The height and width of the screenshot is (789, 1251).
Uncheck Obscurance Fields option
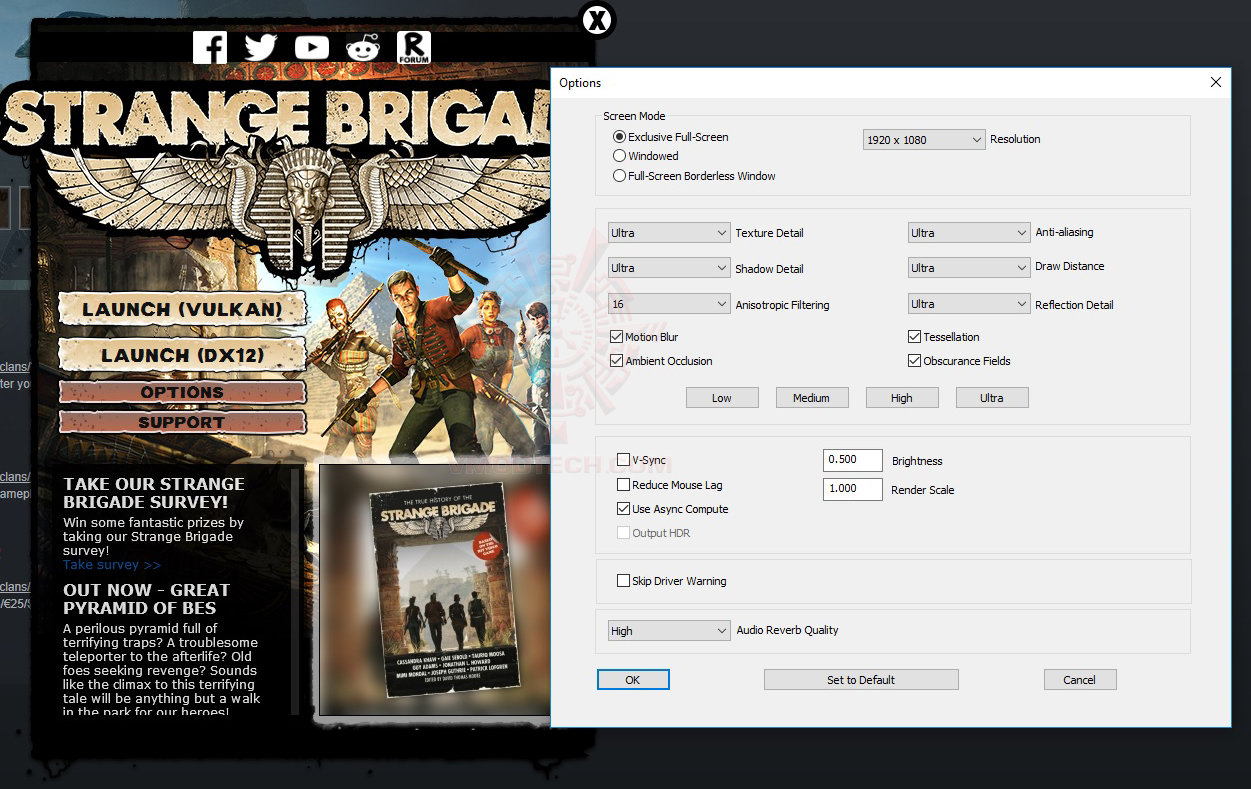point(915,361)
